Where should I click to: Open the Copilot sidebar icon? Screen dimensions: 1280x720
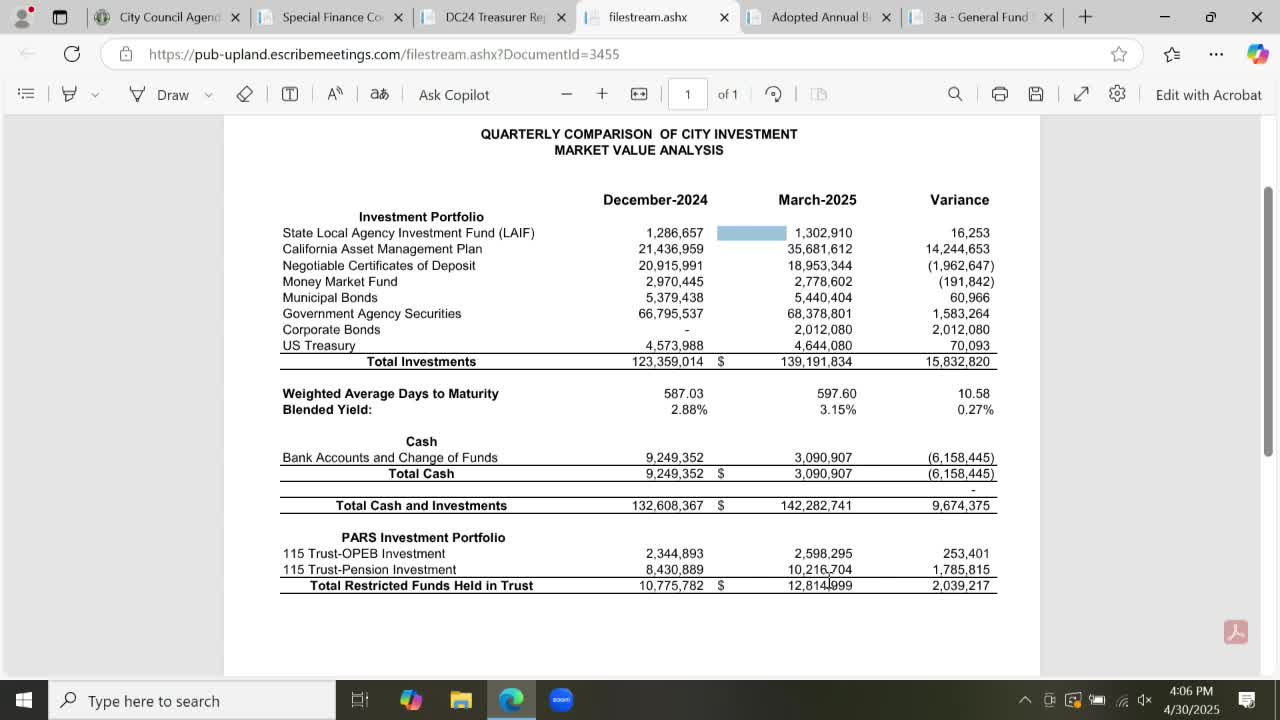1257,54
